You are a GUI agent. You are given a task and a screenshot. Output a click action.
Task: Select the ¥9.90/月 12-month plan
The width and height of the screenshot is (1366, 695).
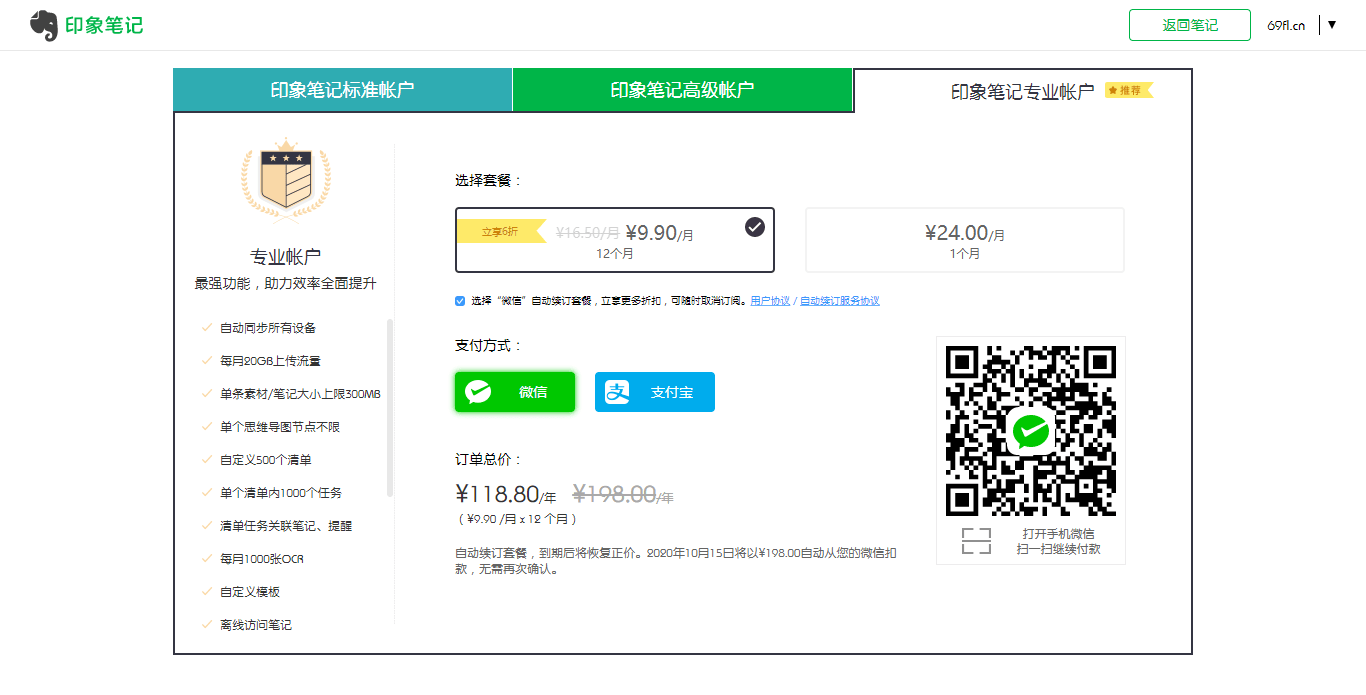(615, 240)
